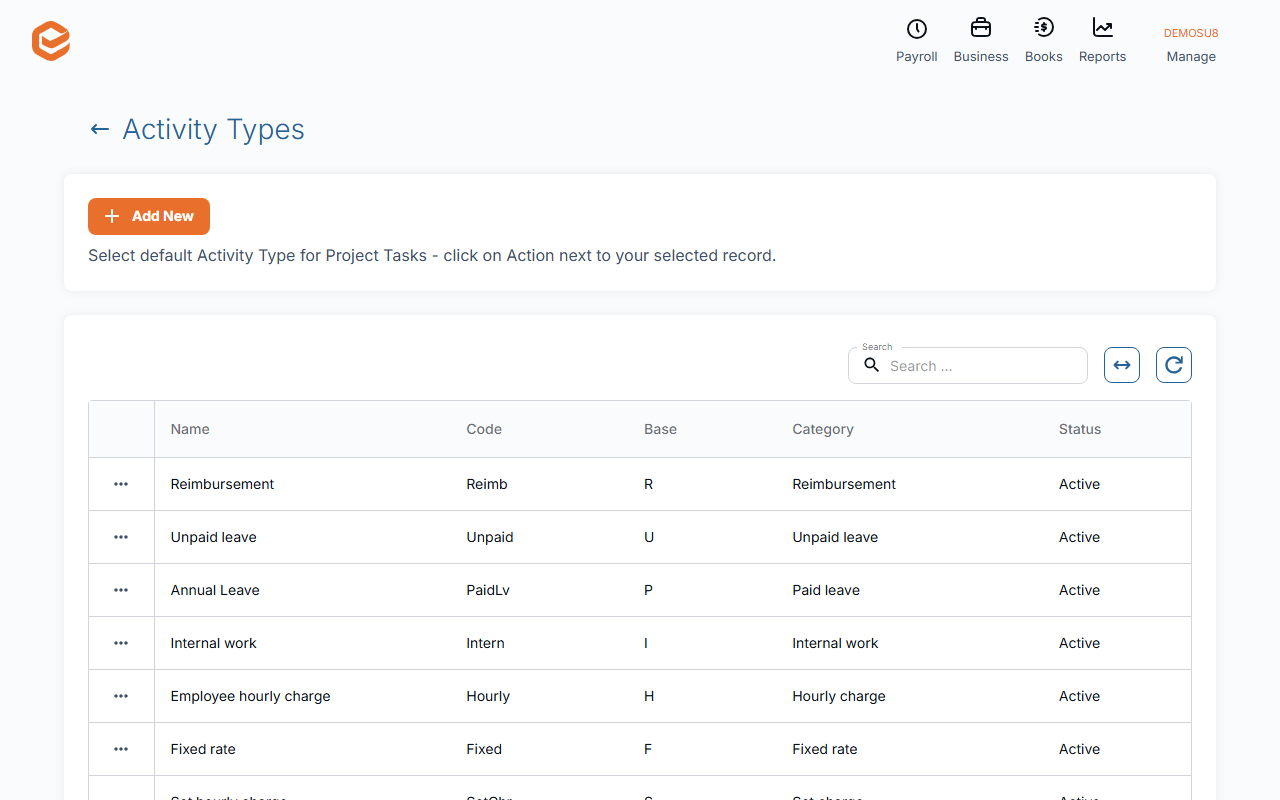Click Active status in Annual Leave row
The height and width of the screenshot is (800, 1280).
click(x=1079, y=590)
